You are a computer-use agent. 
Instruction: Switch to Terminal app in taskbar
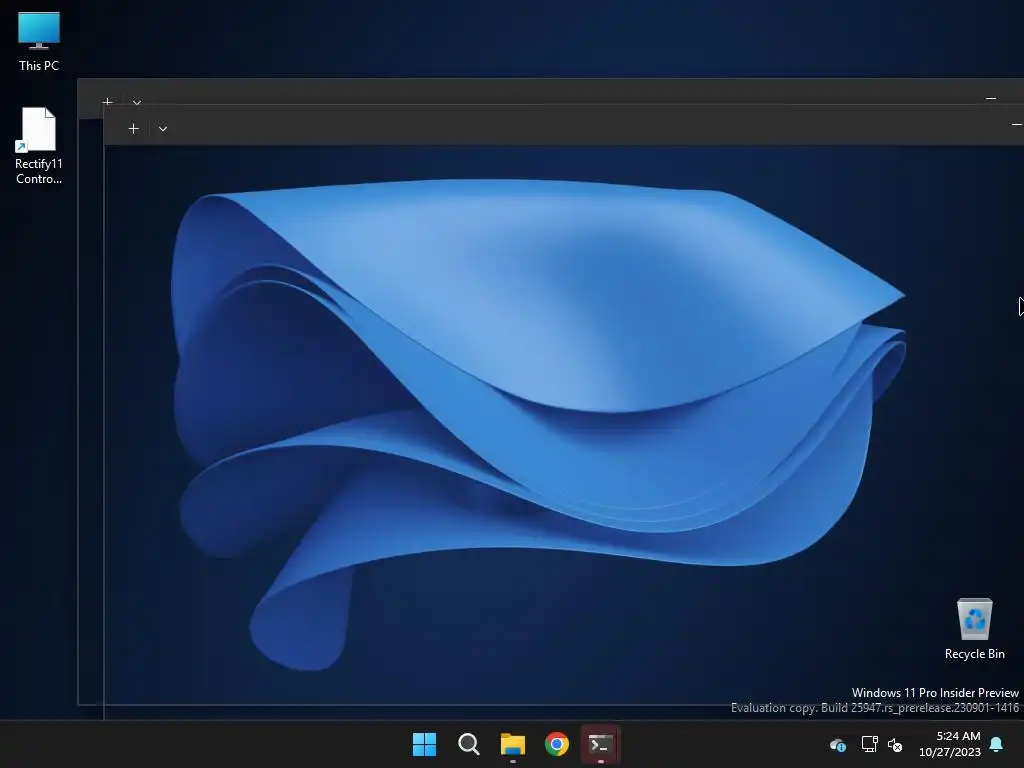point(601,744)
